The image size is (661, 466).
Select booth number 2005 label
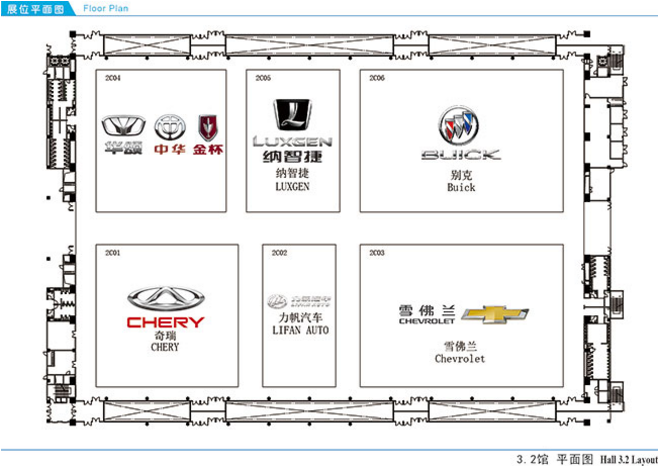[x=263, y=78]
